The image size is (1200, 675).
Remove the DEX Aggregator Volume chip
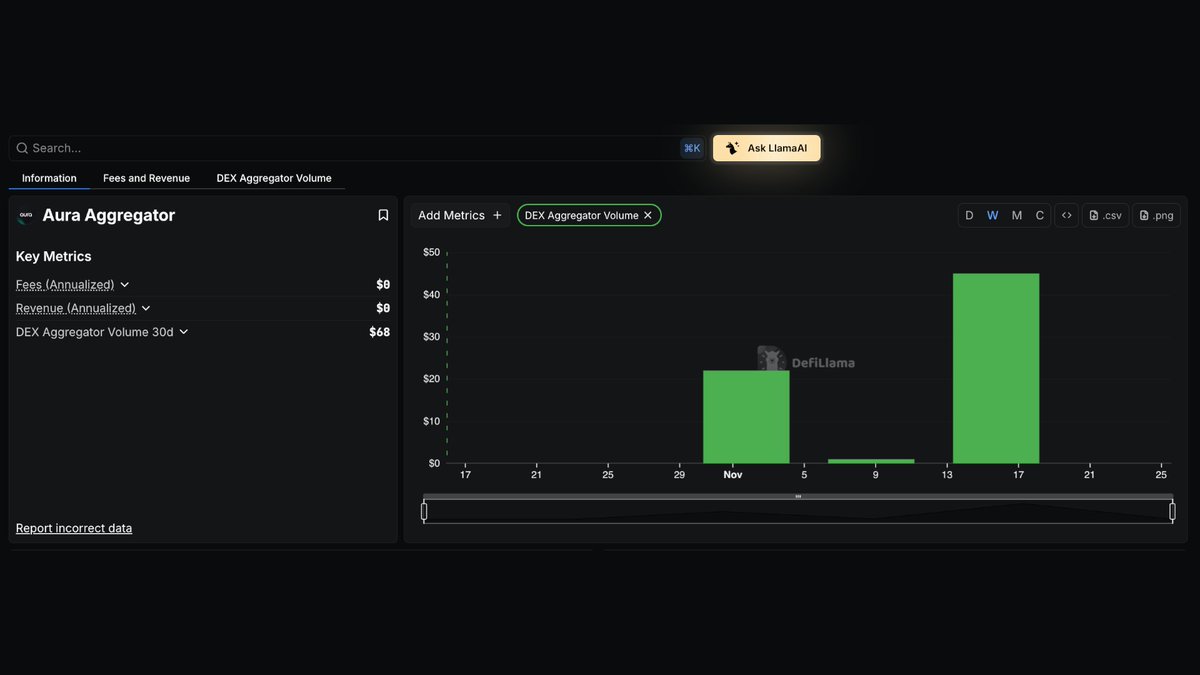click(x=647, y=214)
